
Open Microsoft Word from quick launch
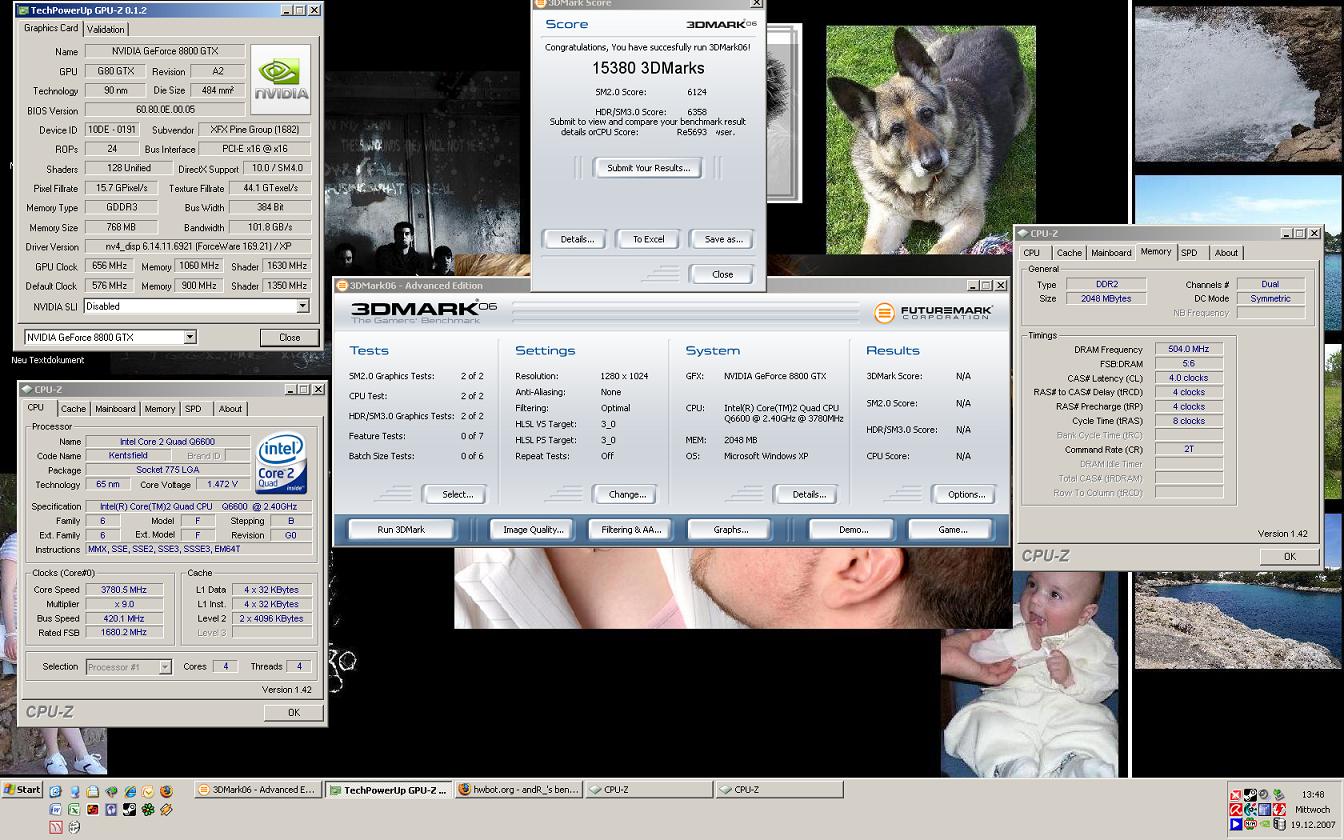click(55, 809)
